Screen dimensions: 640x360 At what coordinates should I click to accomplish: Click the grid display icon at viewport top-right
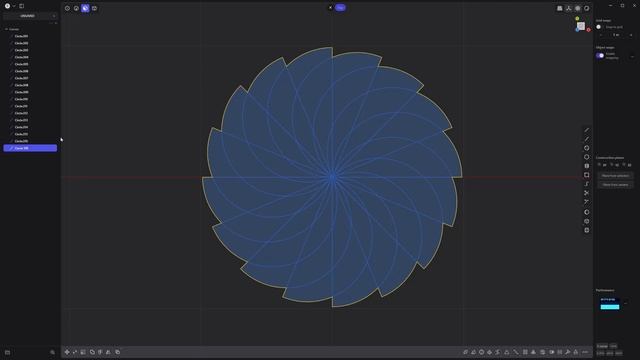[x=560, y=8]
